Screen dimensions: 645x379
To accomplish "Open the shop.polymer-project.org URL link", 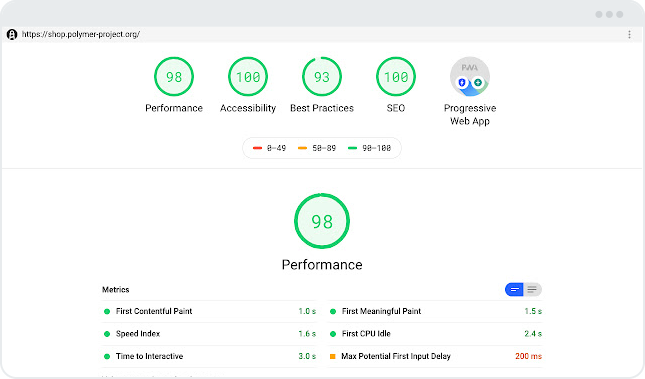I will (x=81, y=34).
